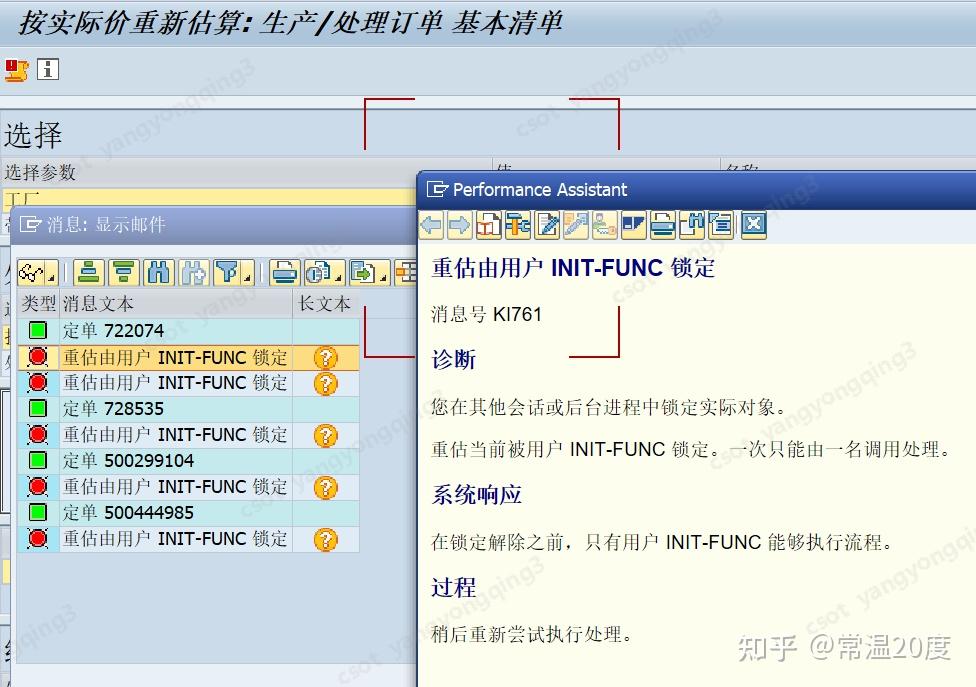Open dropdown arrow beside glasses icon
Image resolution: width=976 pixels, height=687 pixels.
49,275
